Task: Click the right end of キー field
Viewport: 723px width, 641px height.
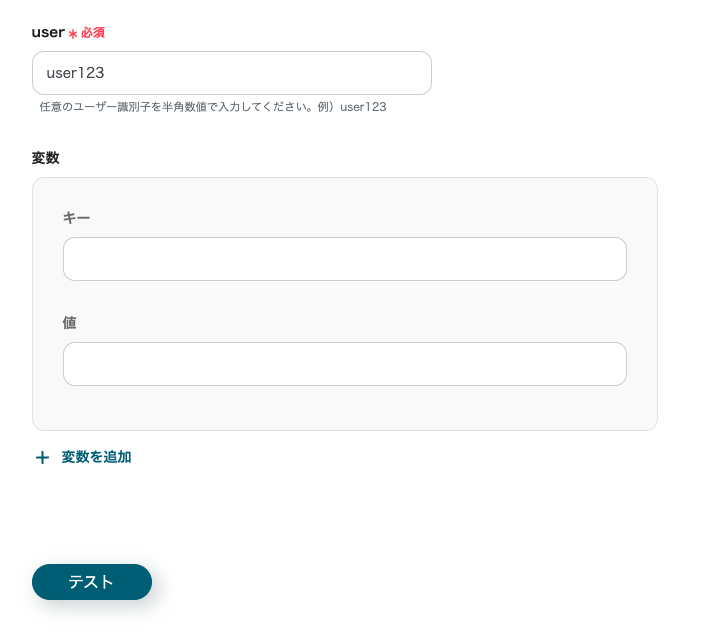Action: coord(605,259)
